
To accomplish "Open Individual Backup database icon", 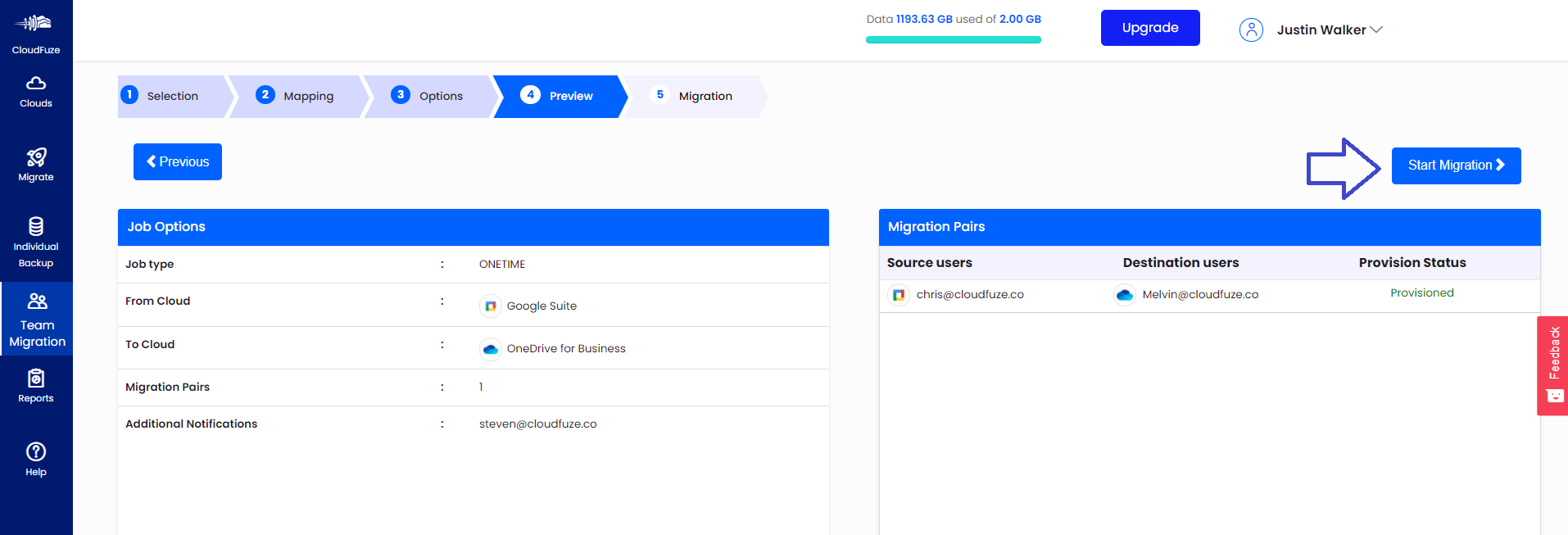I will pyautogui.click(x=36, y=226).
